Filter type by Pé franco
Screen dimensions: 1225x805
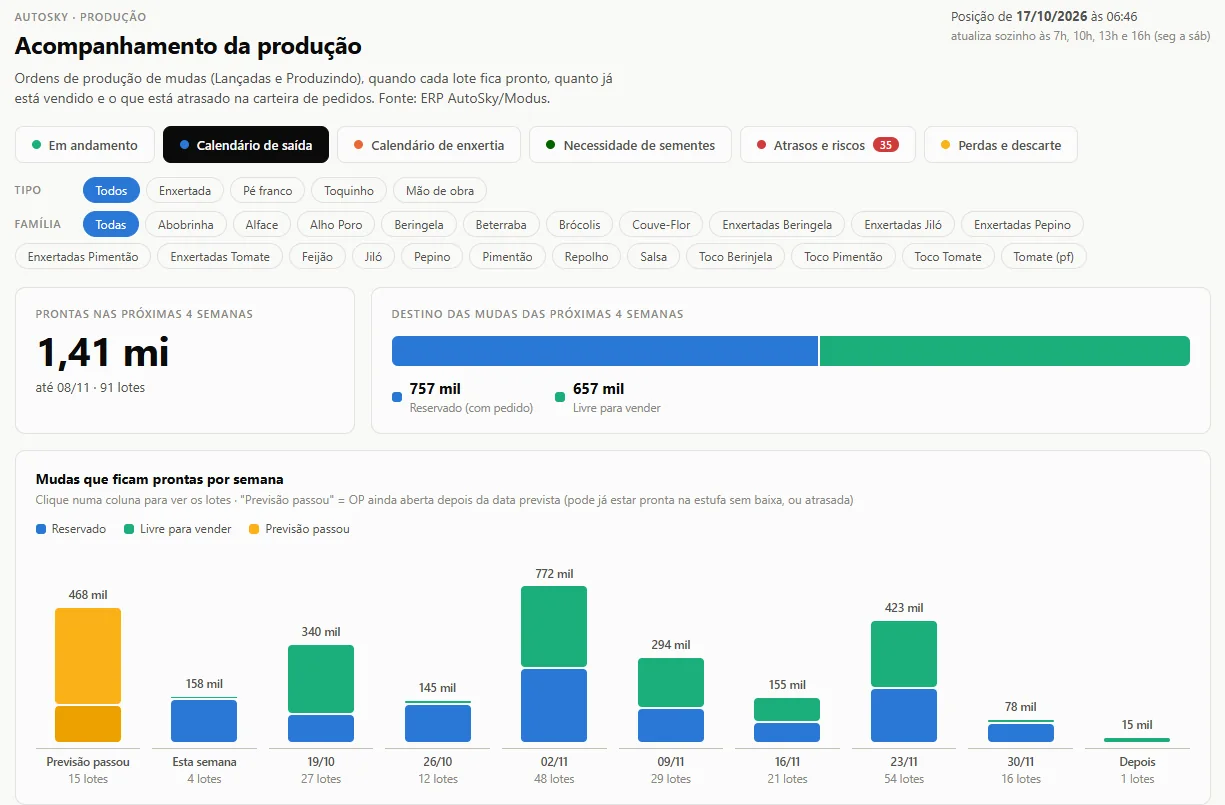pyautogui.click(x=267, y=190)
